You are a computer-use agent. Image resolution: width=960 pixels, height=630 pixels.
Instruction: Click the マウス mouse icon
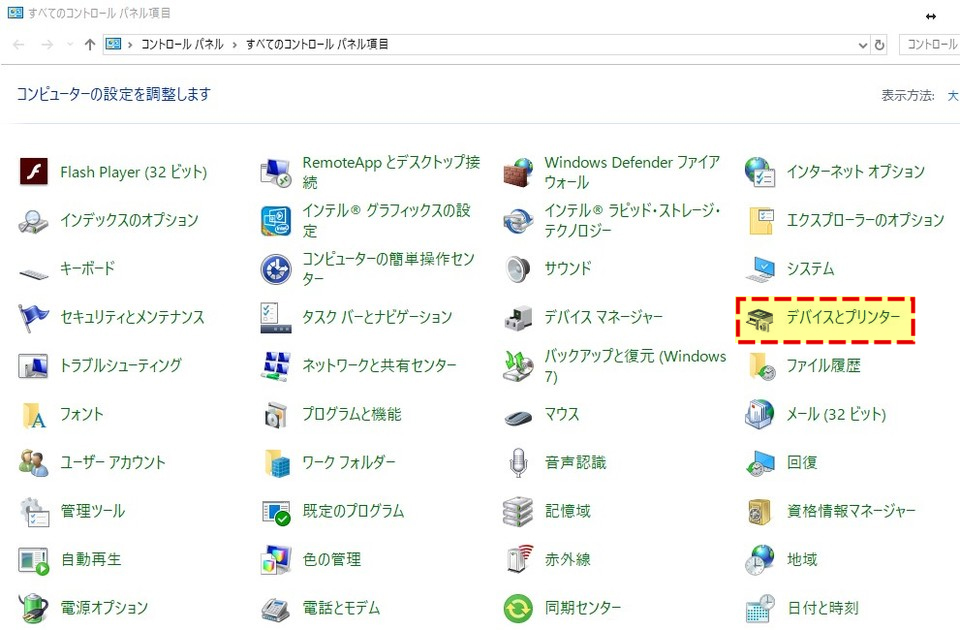click(x=518, y=417)
